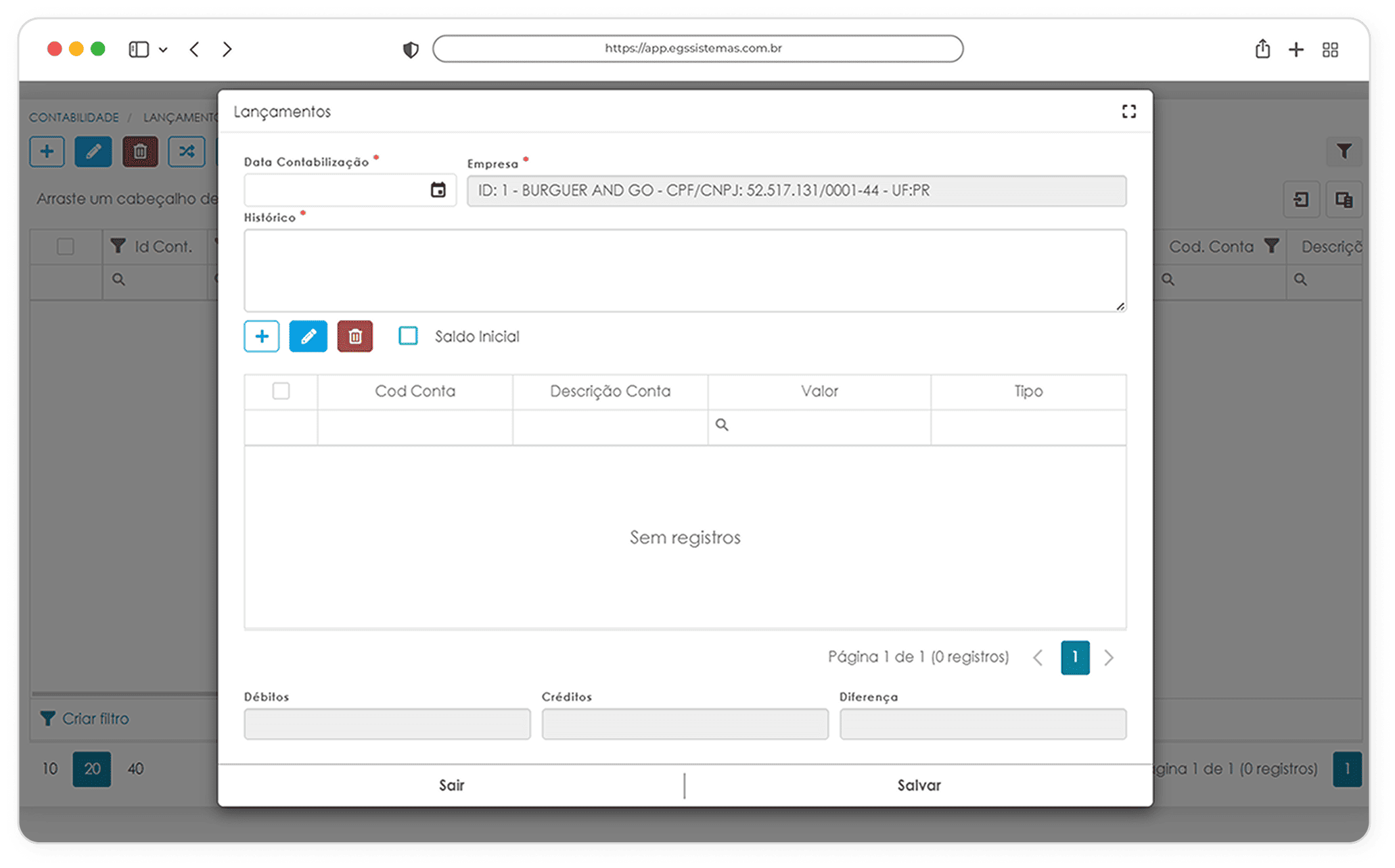Click the browser URL address bar
1395x868 pixels.
coord(697,49)
